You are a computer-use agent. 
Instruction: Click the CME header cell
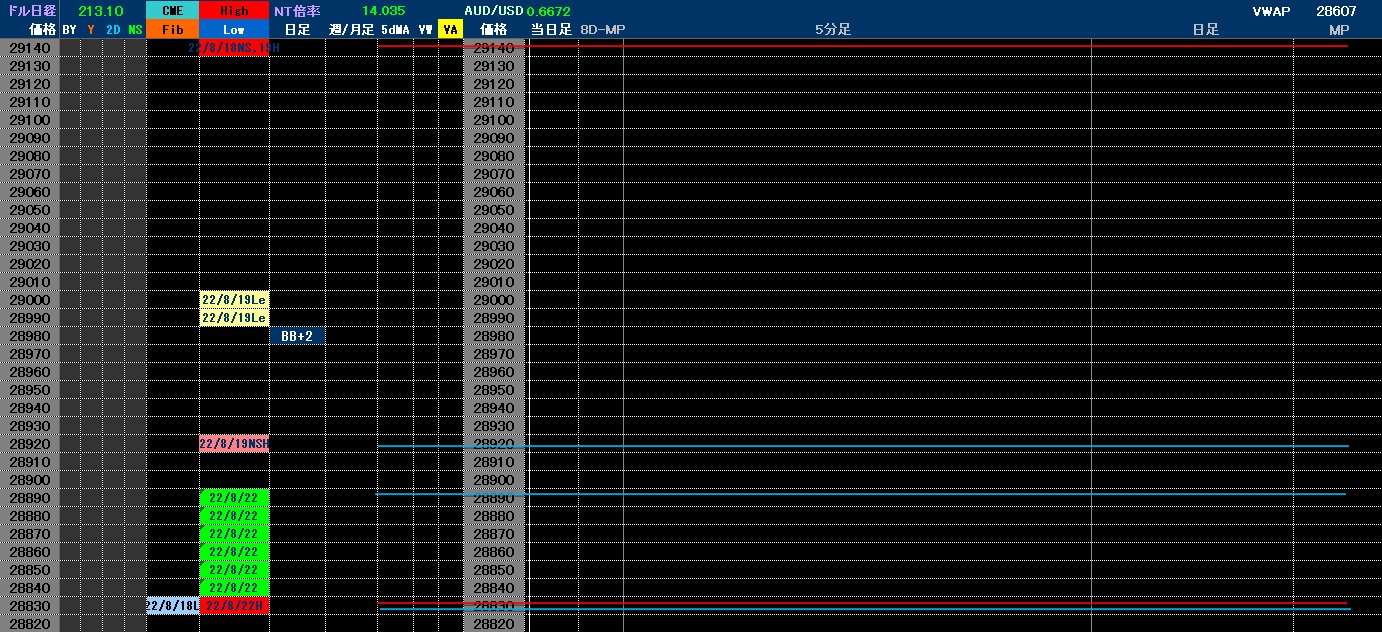[x=172, y=11]
